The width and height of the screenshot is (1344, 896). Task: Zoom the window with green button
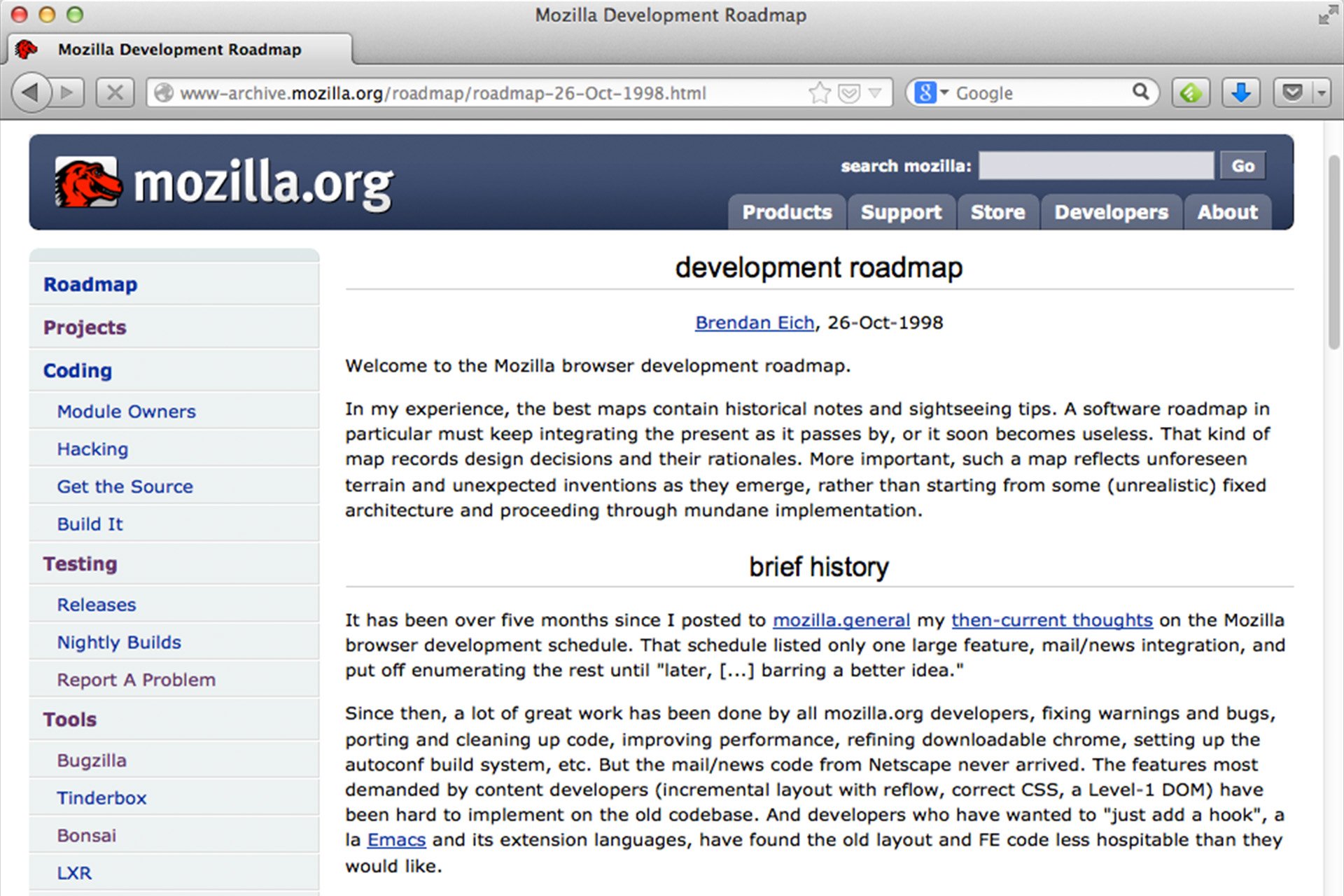click(x=75, y=15)
